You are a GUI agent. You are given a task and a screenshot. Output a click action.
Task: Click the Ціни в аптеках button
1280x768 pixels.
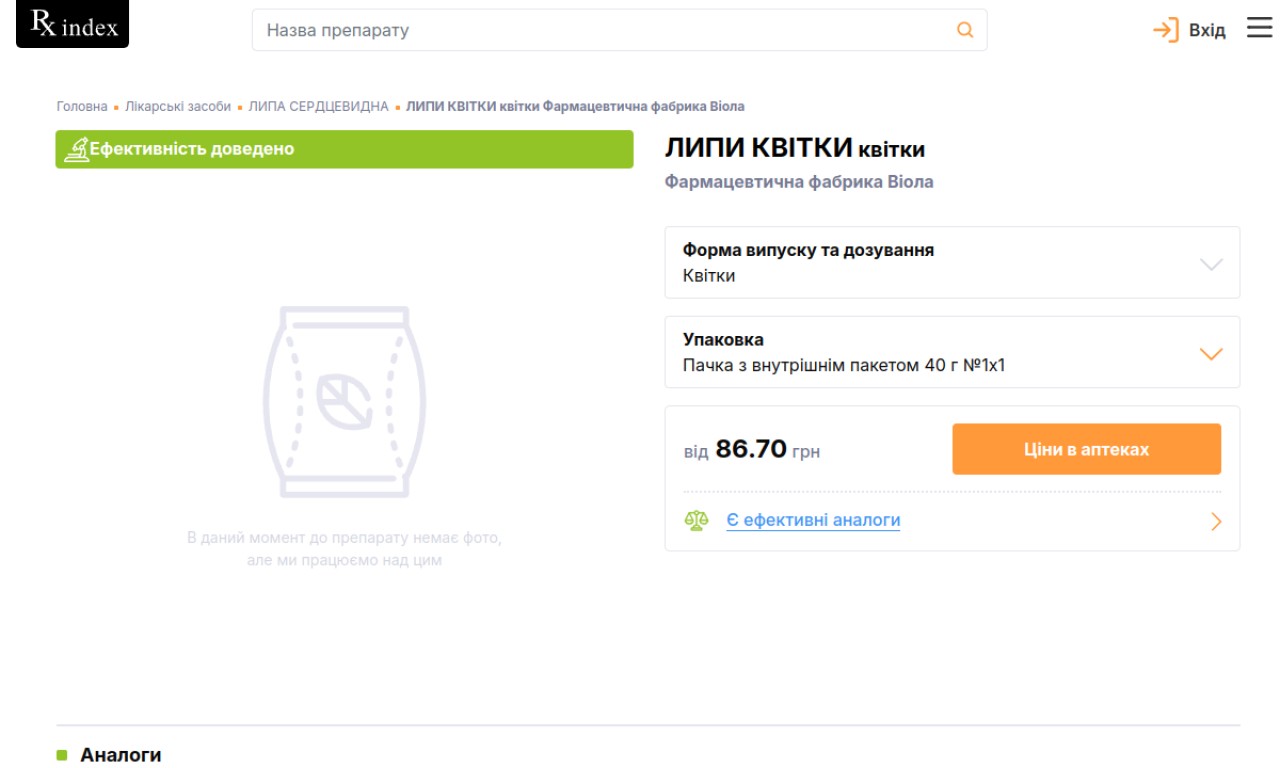click(x=1086, y=449)
